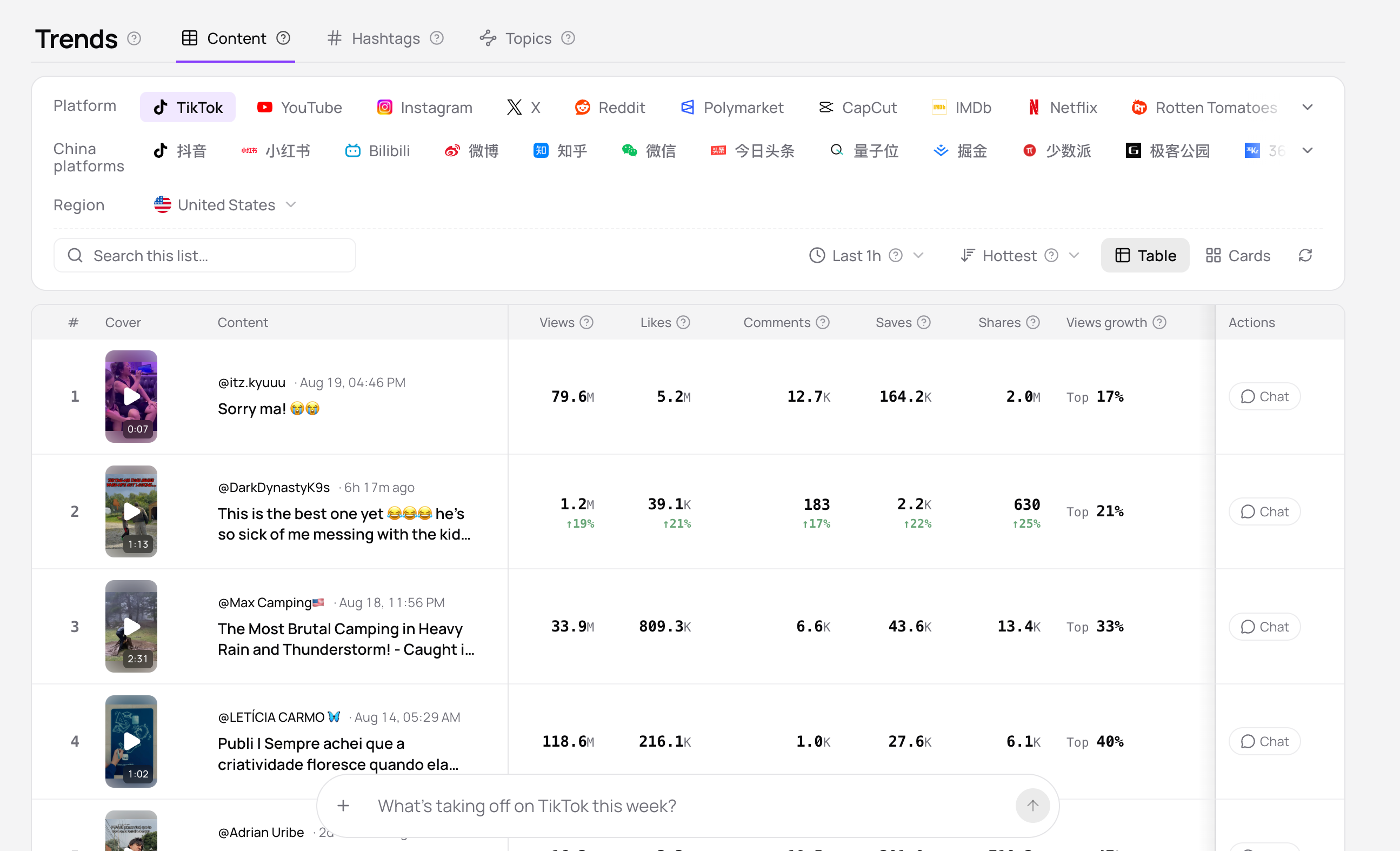Click the Likes column help icon
The width and height of the screenshot is (1400, 851).
(684, 322)
